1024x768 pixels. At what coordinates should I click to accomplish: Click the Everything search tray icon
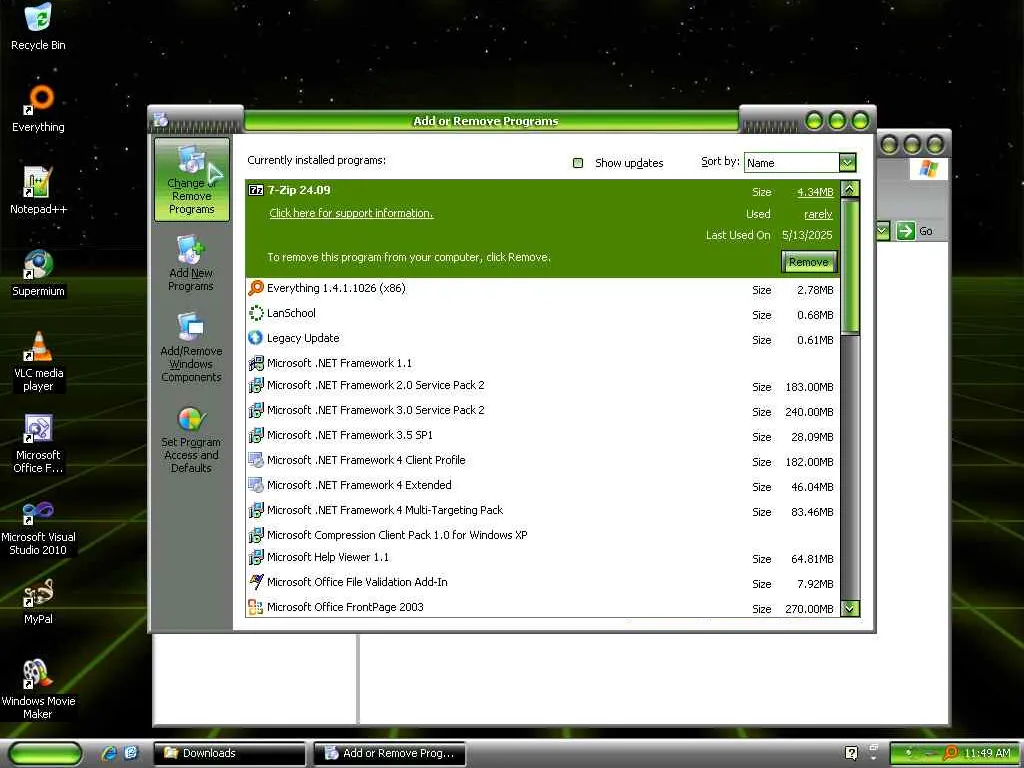pos(951,753)
